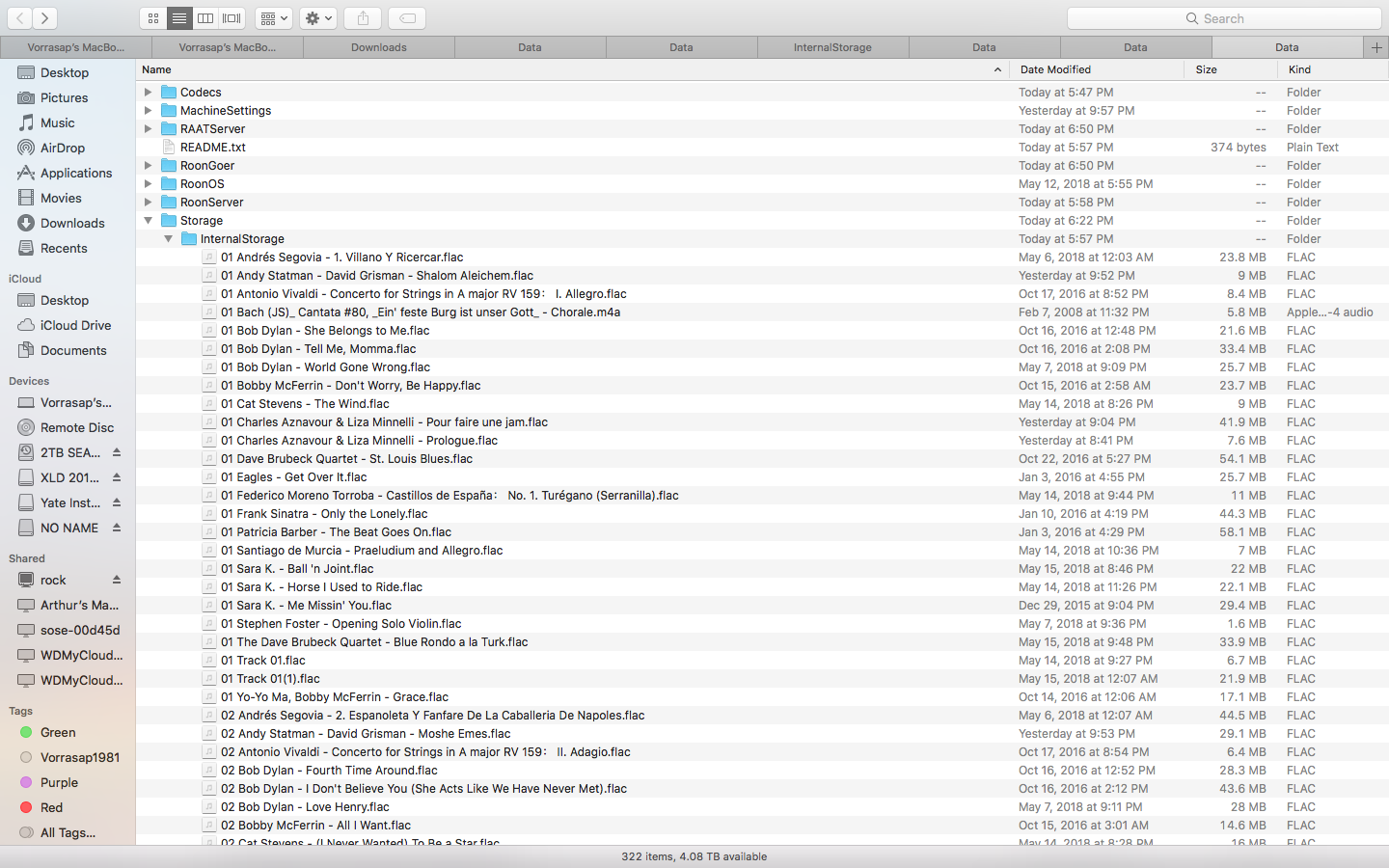The height and width of the screenshot is (868, 1389).
Task: Sort by Kind column header
Action: click(x=1332, y=69)
